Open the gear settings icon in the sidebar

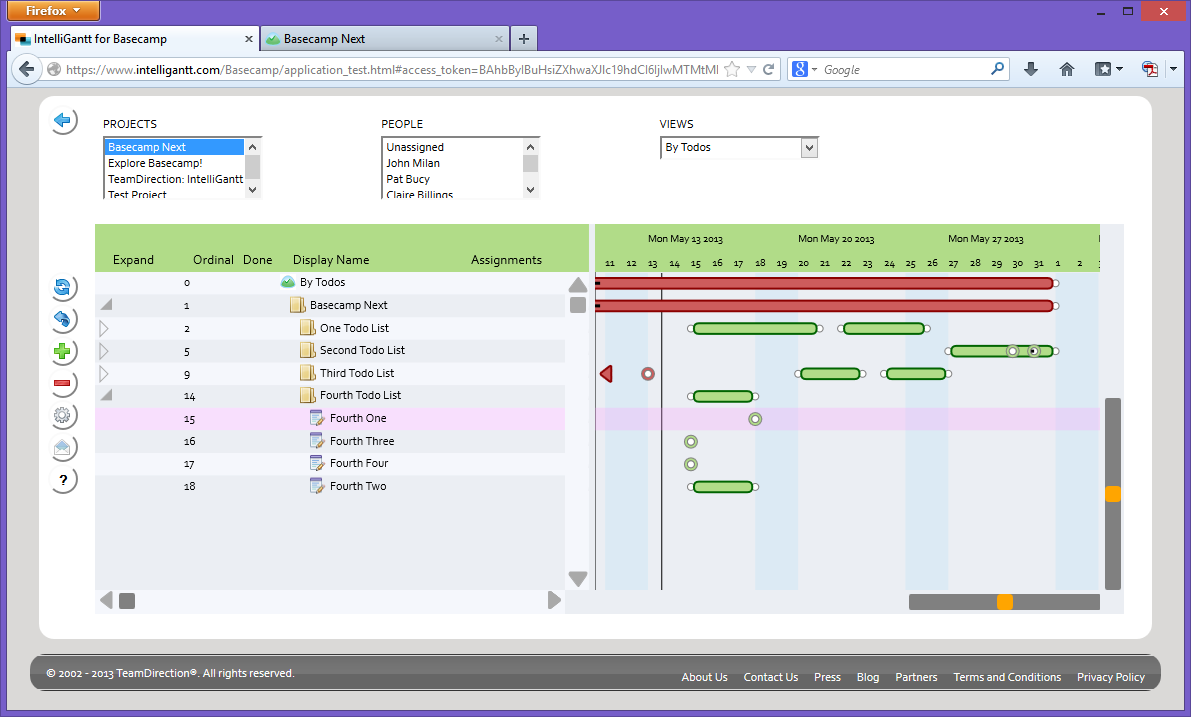(x=63, y=415)
